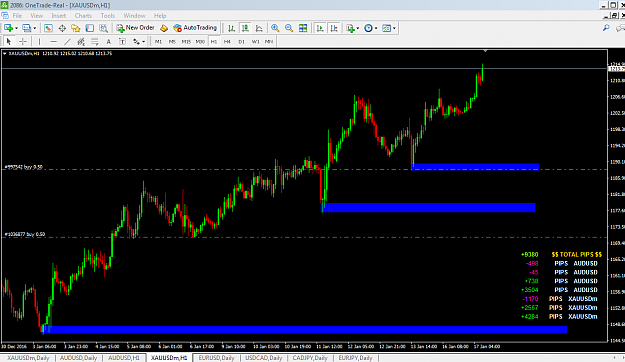This screenshot has height=362, width=625.
Task: Switch chart to bar chart mode
Action: (231, 28)
